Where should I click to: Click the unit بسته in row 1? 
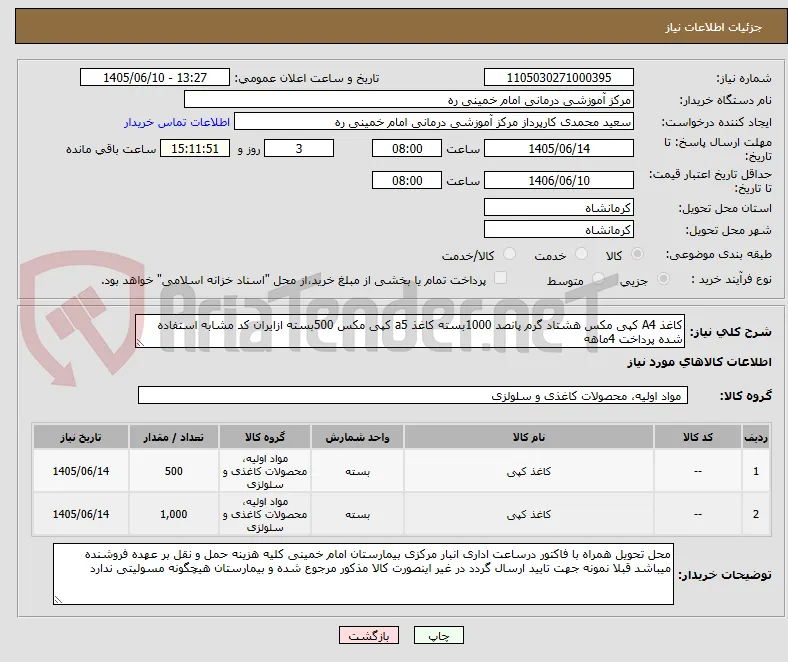(x=357, y=471)
